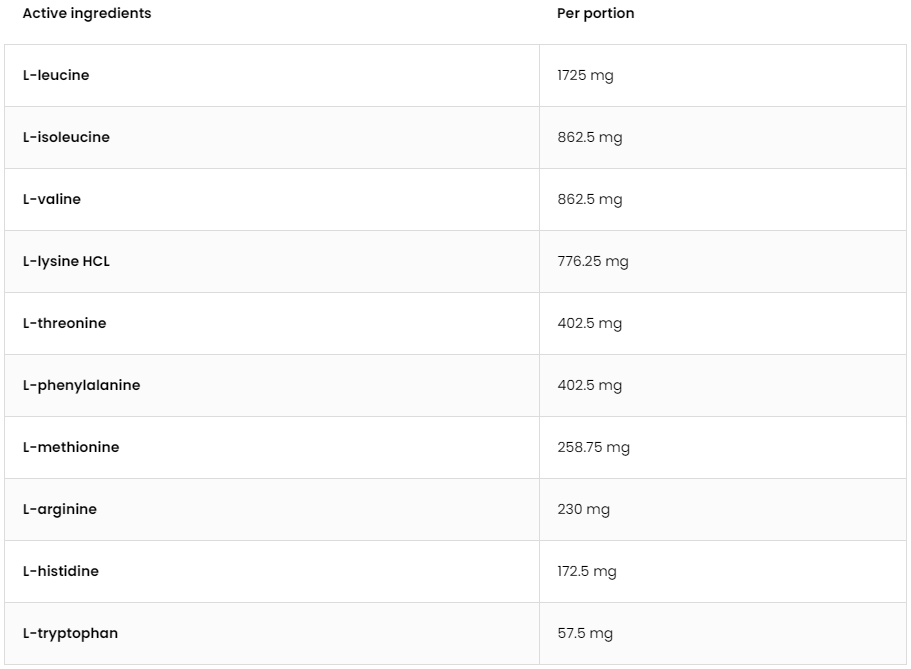This screenshot has height=669, width=911.
Task: Select the L-lysine HCL ingredient name
Action: coord(66,262)
